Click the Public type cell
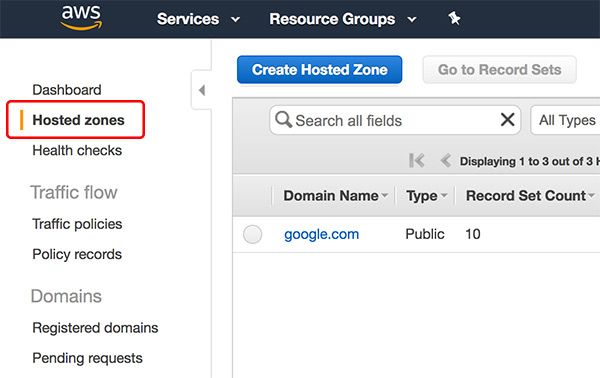600x378 pixels. tap(425, 234)
